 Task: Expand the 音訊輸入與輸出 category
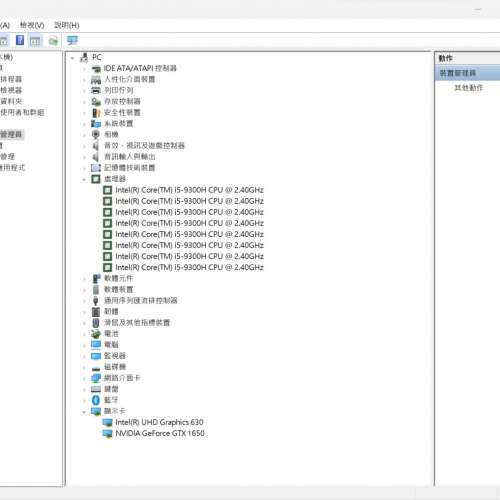(84, 157)
